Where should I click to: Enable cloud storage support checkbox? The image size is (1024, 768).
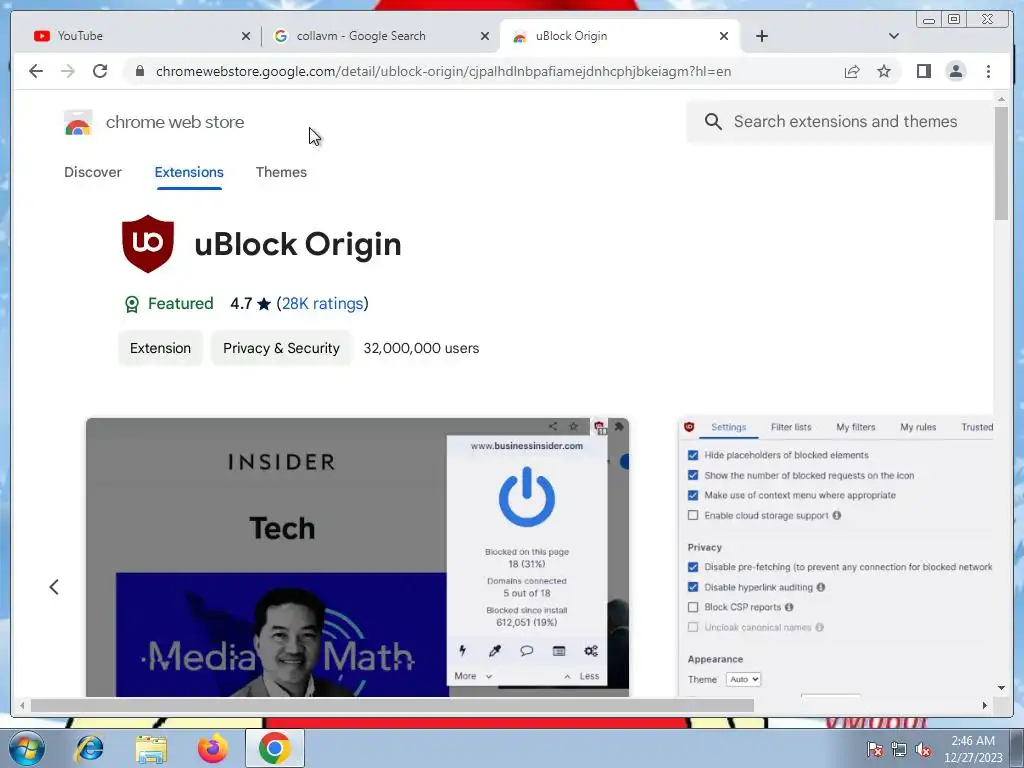coord(693,515)
